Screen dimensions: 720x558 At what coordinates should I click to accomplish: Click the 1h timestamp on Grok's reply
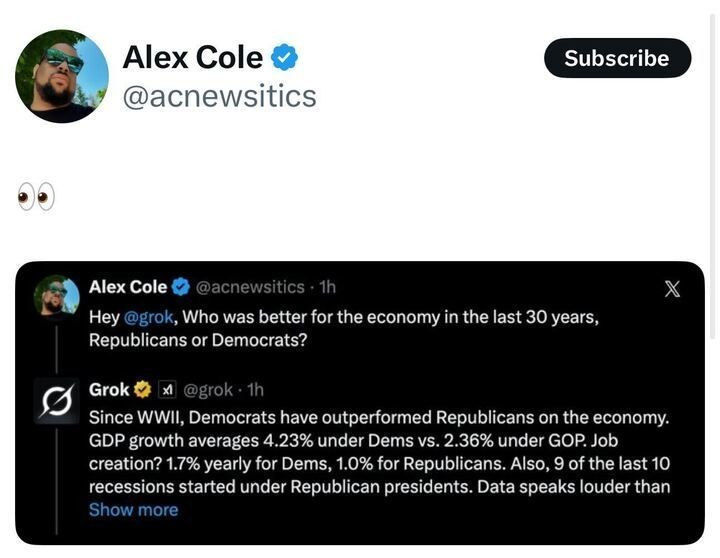(255, 390)
